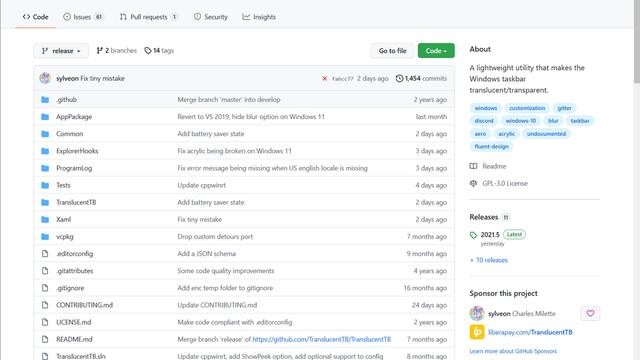This screenshot has height=360, width=640.
Task: Click the ExplorerHooks folder icon
Action: point(45,151)
